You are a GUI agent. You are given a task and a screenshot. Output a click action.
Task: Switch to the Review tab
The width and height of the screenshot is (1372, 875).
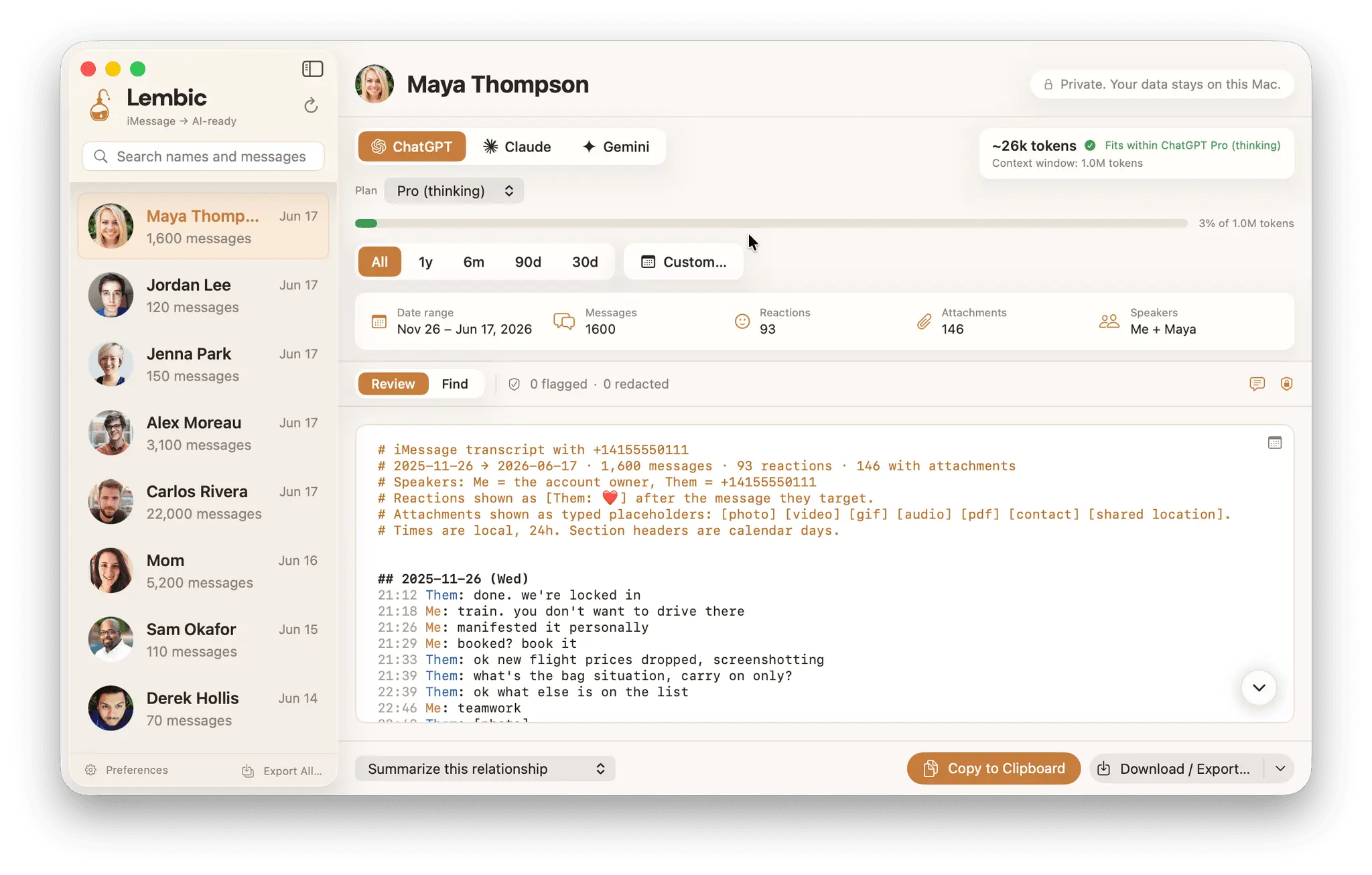click(x=393, y=384)
